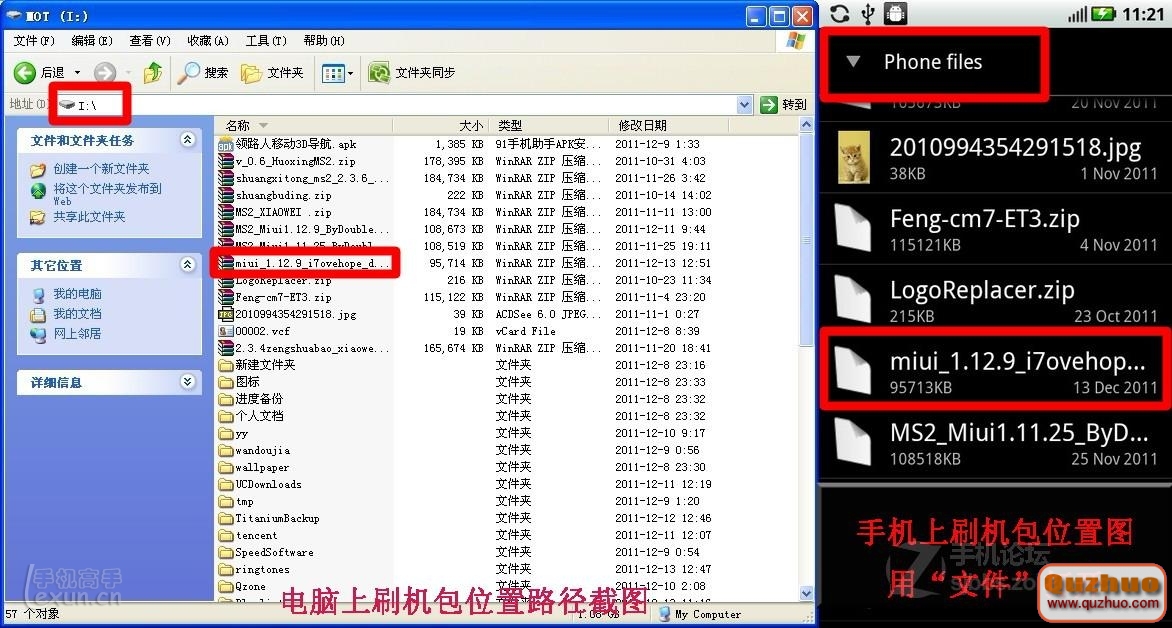Collapse the File and Folder Tasks panel
Viewport: 1172px width, 628px height.
[x=187, y=140]
